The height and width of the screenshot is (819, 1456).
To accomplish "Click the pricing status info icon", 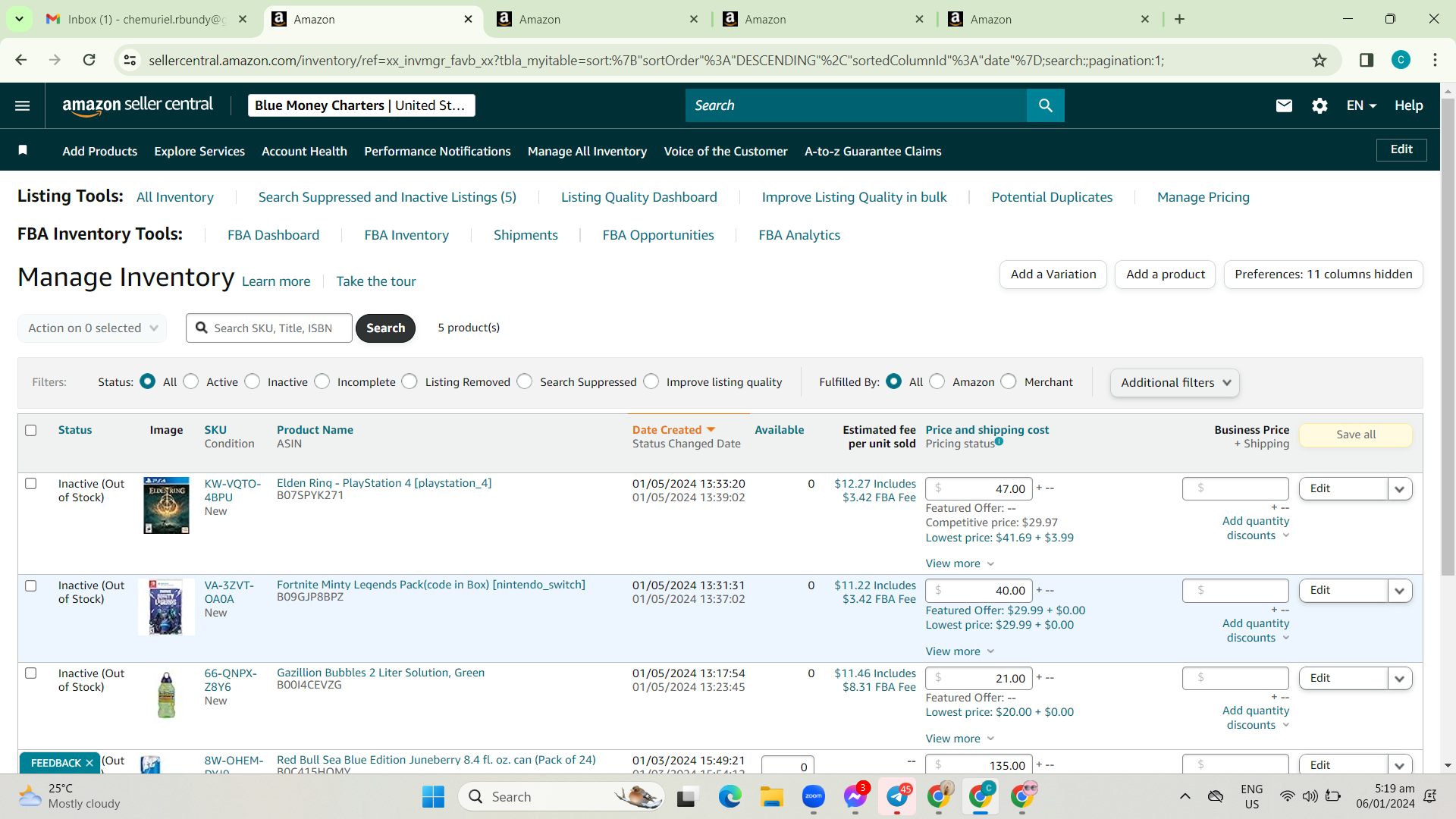I will (999, 441).
